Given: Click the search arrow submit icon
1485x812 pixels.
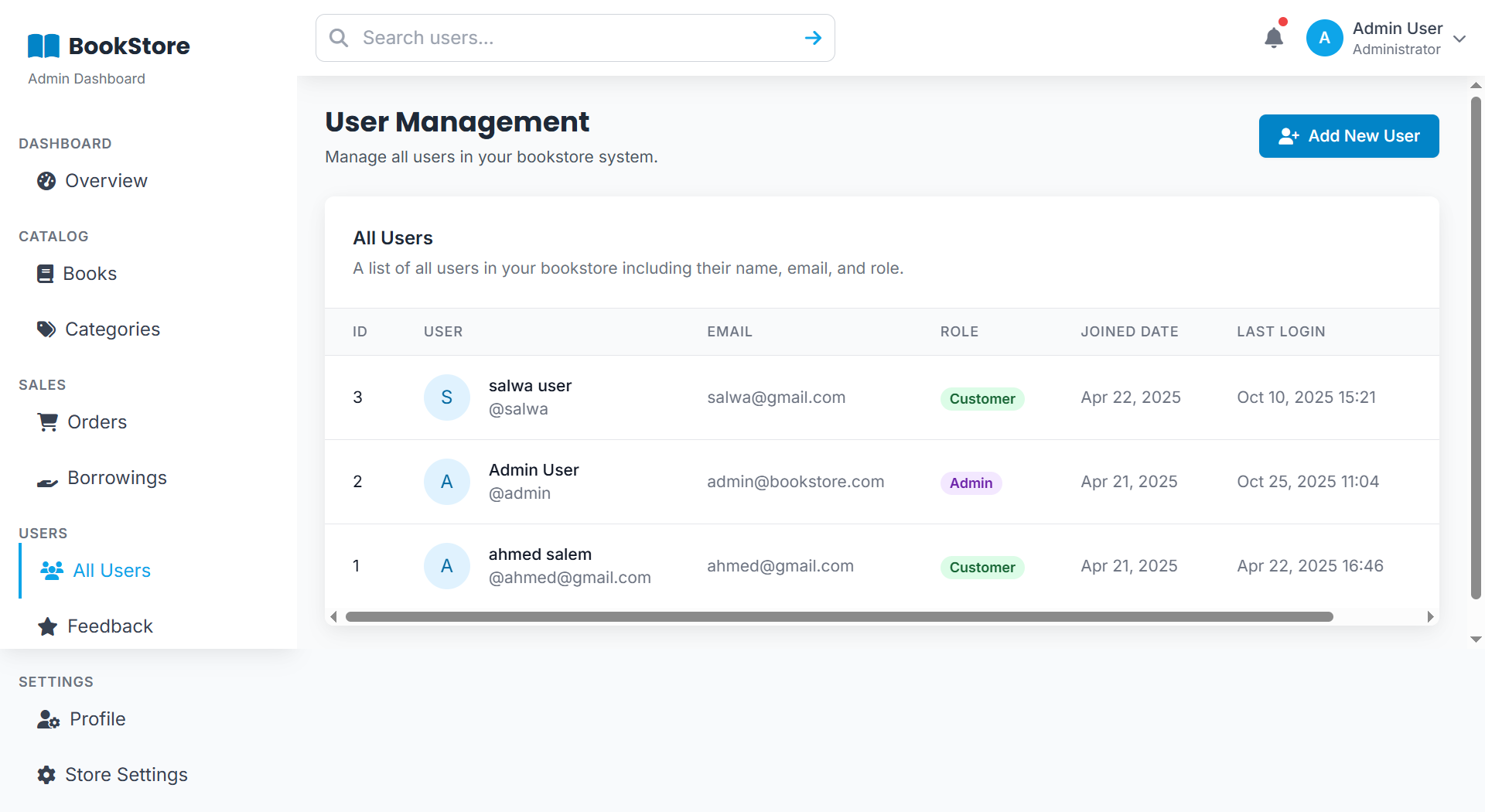Looking at the screenshot, I should [812, 38].
